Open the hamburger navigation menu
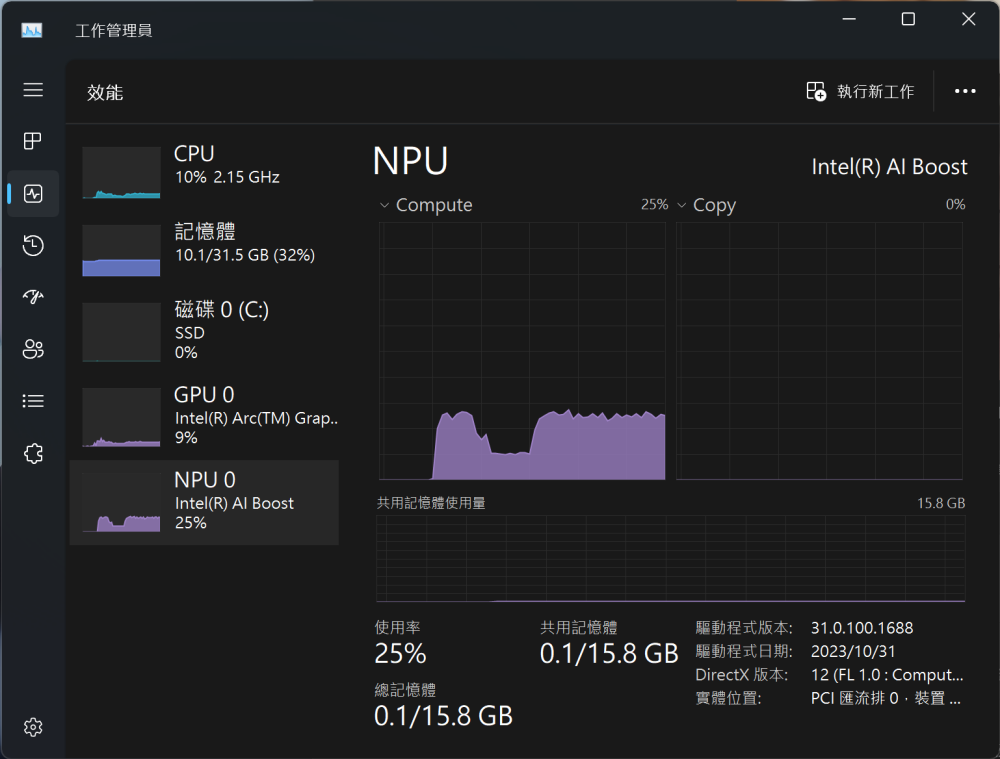Screen dimensions: 1000x759 click(x=33, y=90)
